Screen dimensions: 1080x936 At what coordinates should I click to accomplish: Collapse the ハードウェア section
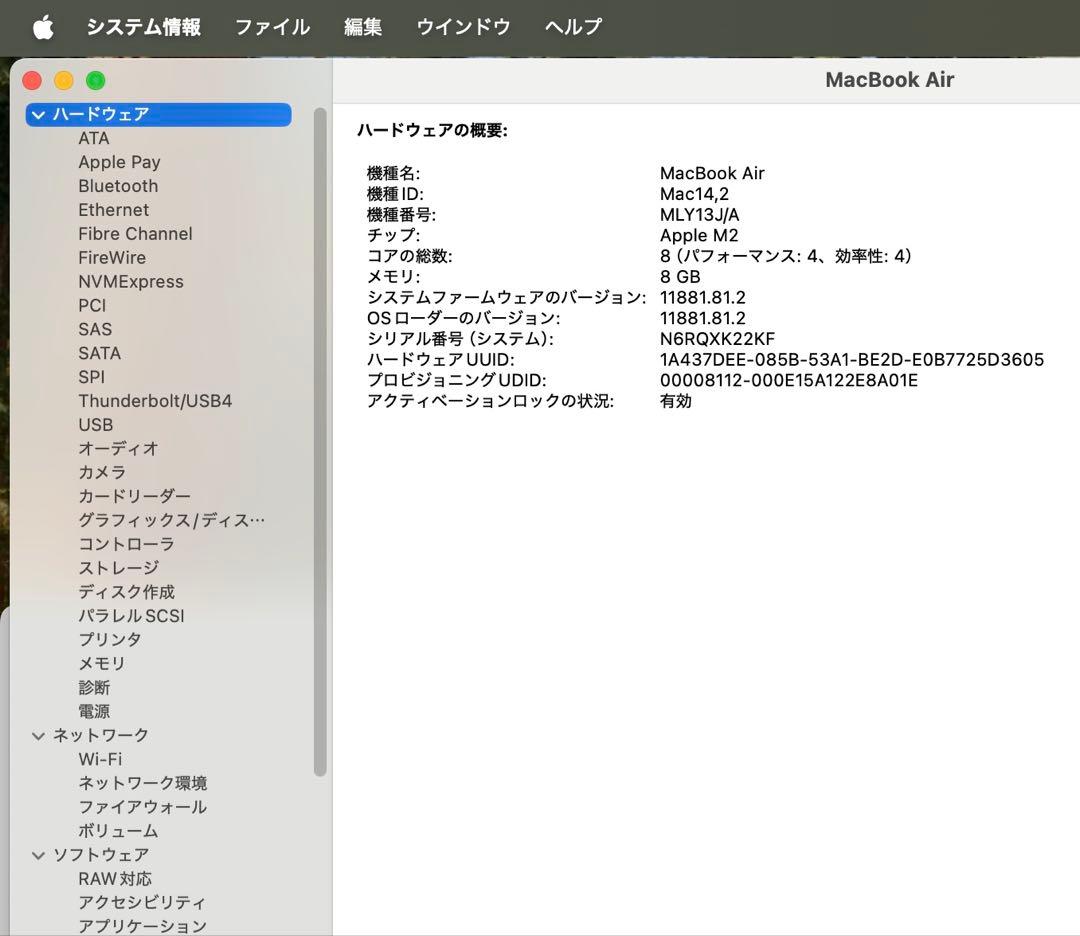tap(38, 114)
